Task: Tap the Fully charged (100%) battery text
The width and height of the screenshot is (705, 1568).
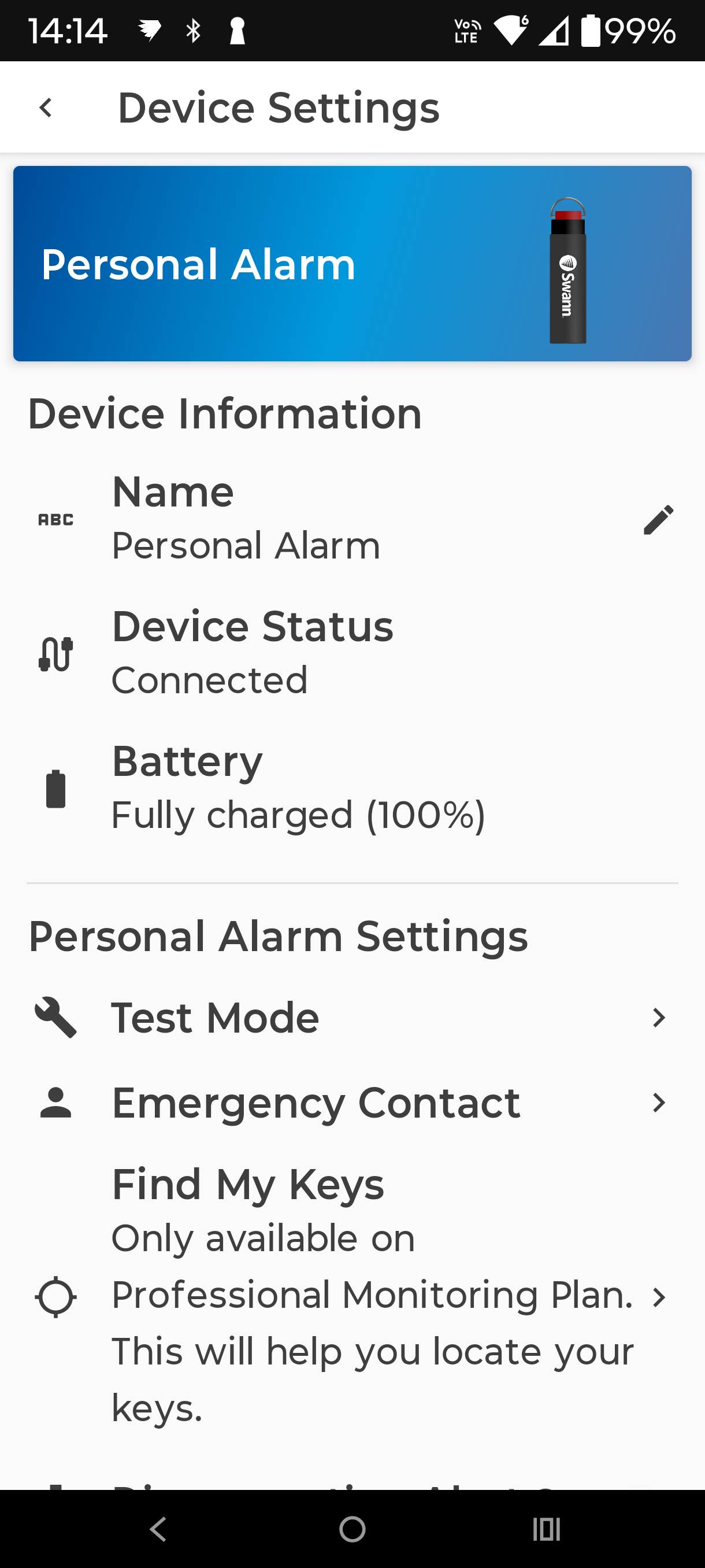Action: click(298, 815)
